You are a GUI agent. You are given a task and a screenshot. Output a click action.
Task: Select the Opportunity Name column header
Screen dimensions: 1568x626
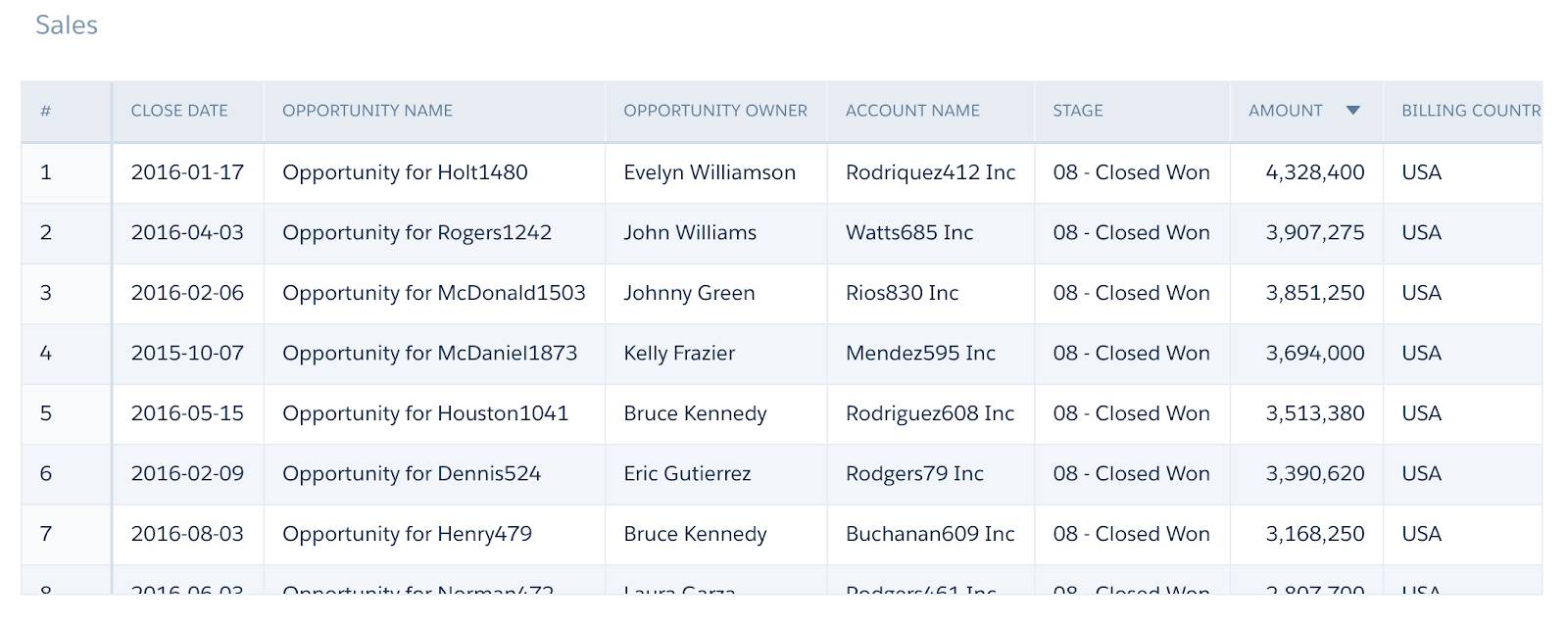coord(367,111)
